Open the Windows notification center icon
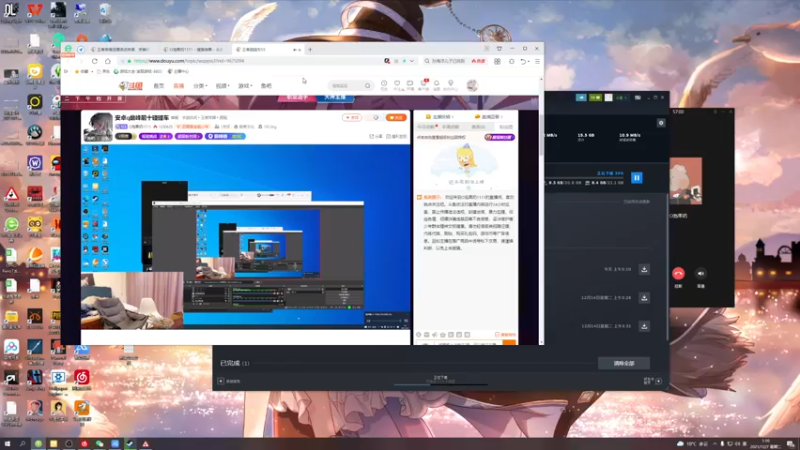This screenshot has height=450, width=800. click(790, 444)
